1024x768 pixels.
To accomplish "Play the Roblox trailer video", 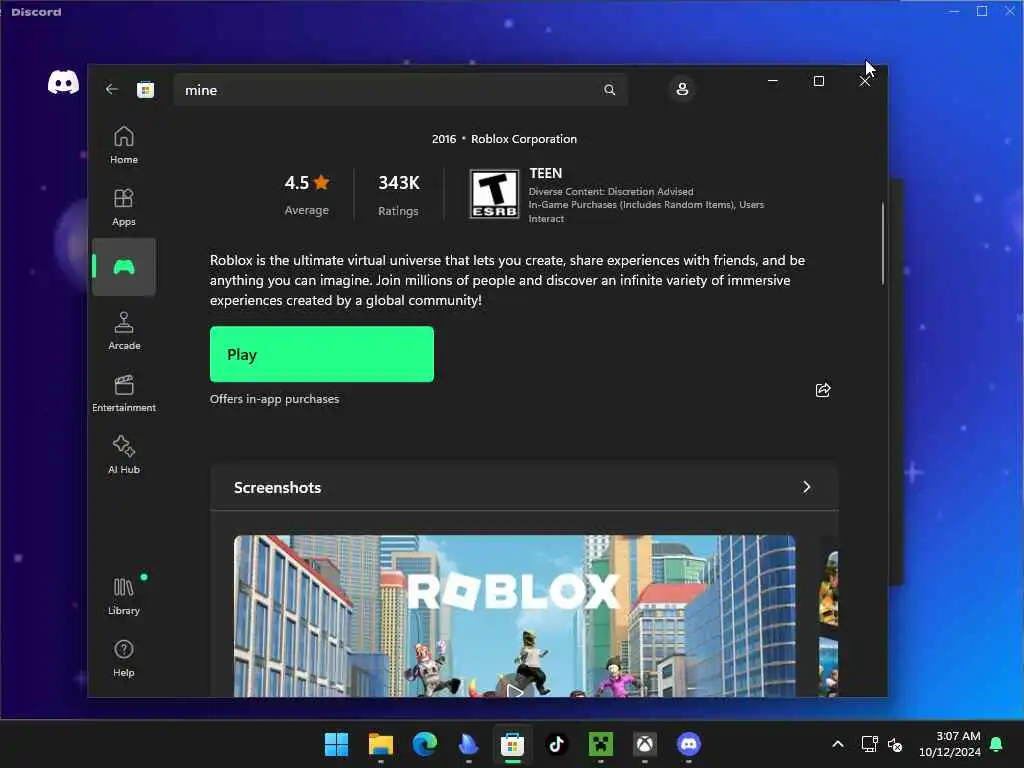I will coord(515,690).
